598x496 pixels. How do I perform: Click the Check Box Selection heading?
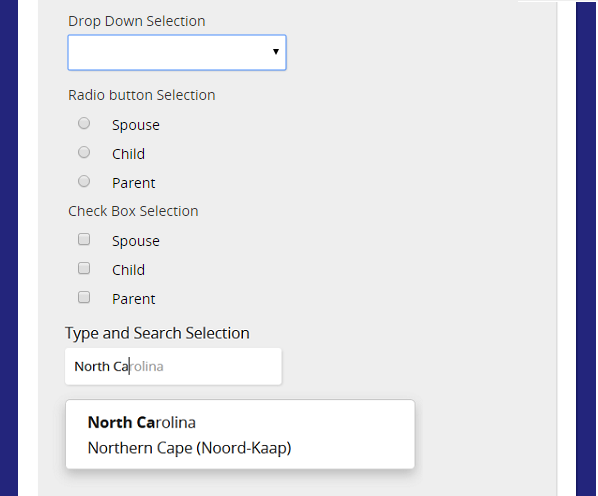133,211
